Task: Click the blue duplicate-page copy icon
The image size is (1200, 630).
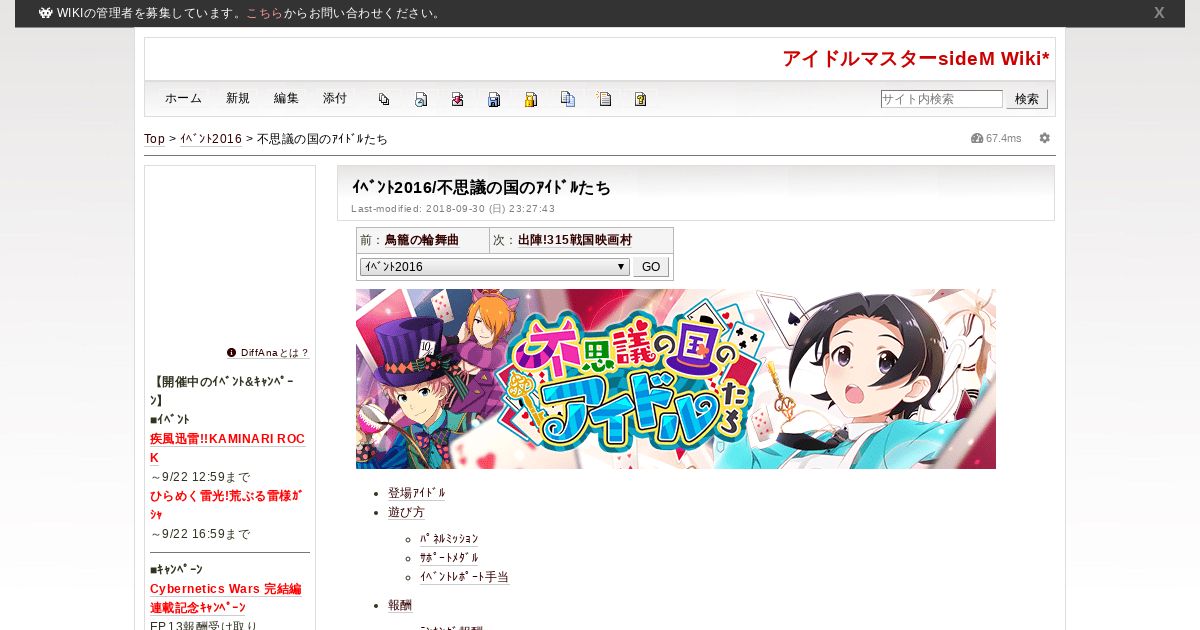Action: pyautogui.click(x=568, y=99)
